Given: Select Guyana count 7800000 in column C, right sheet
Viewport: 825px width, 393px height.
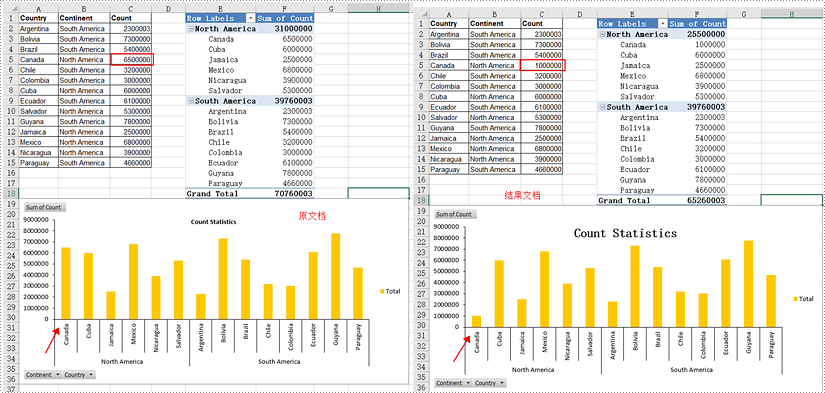Looking at the screenshot, I should 542,128.
